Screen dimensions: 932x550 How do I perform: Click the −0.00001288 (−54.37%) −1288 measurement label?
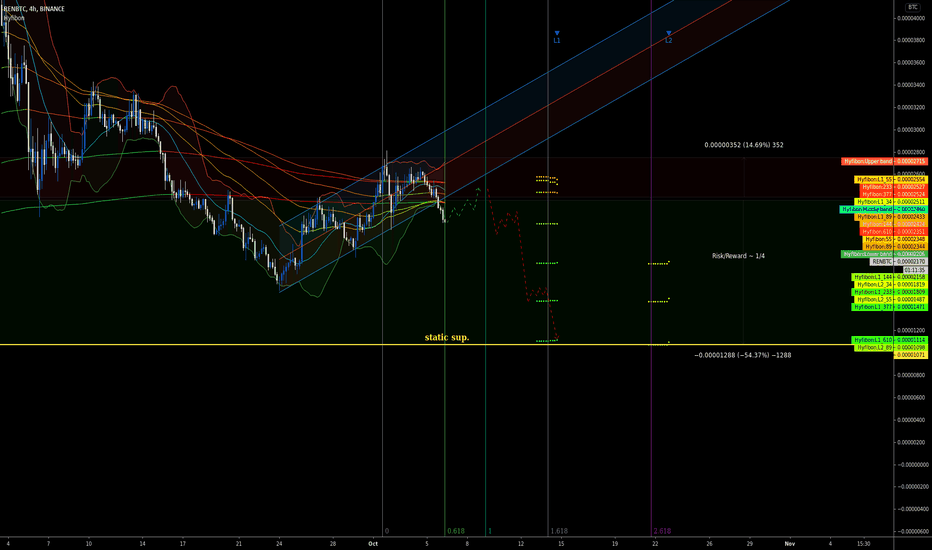point(742,355)
